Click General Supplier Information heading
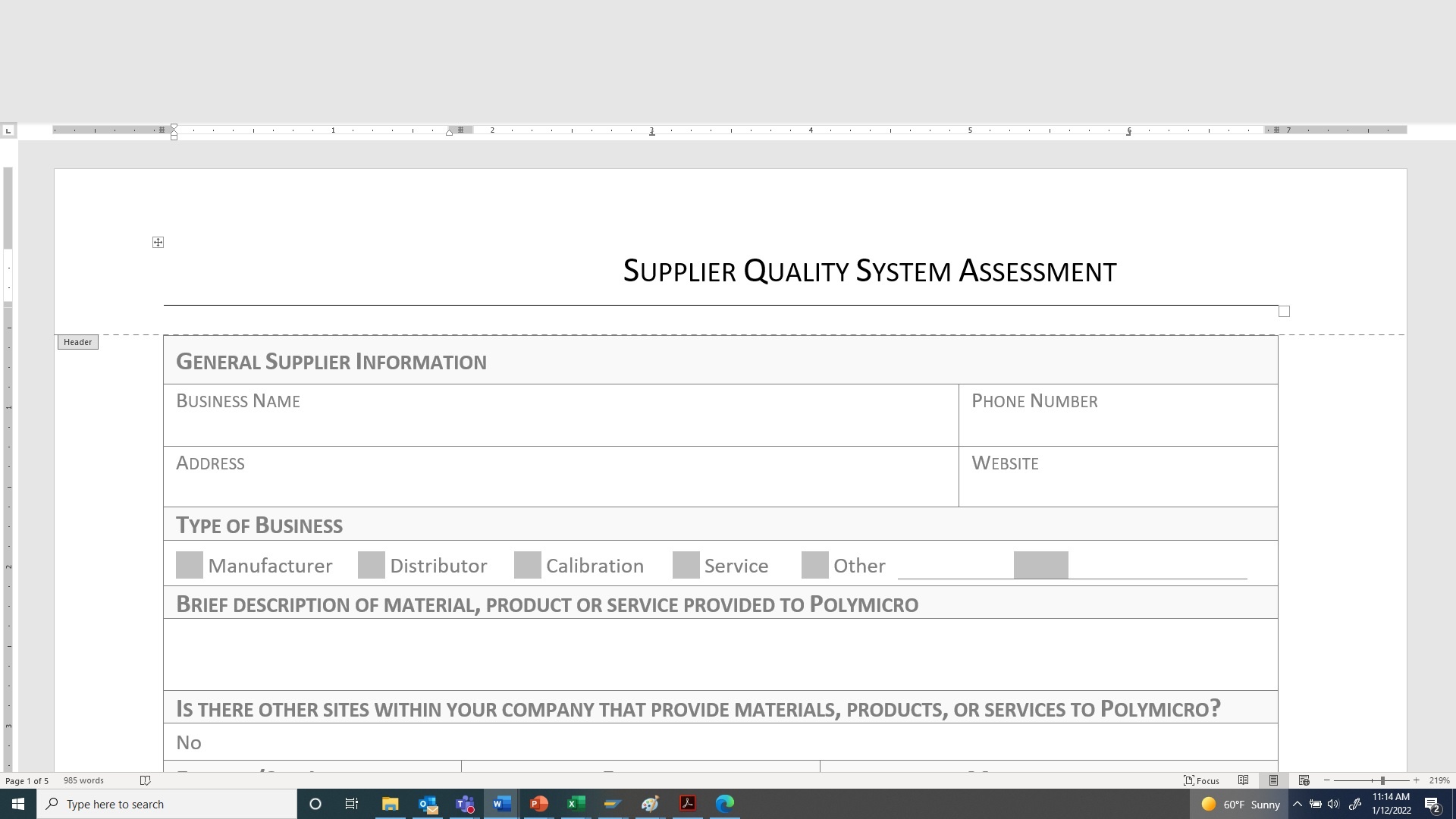This screenshot has width=1456, height=819. click(x=331, y=362)
